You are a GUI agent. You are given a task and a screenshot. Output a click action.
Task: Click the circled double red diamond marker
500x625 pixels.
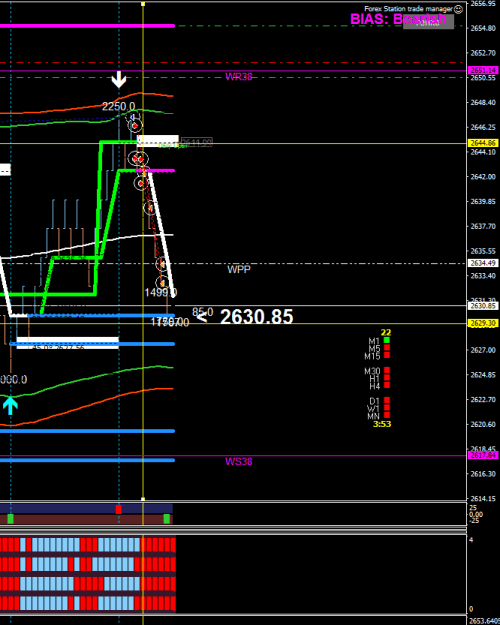click(x=138, y=159)
